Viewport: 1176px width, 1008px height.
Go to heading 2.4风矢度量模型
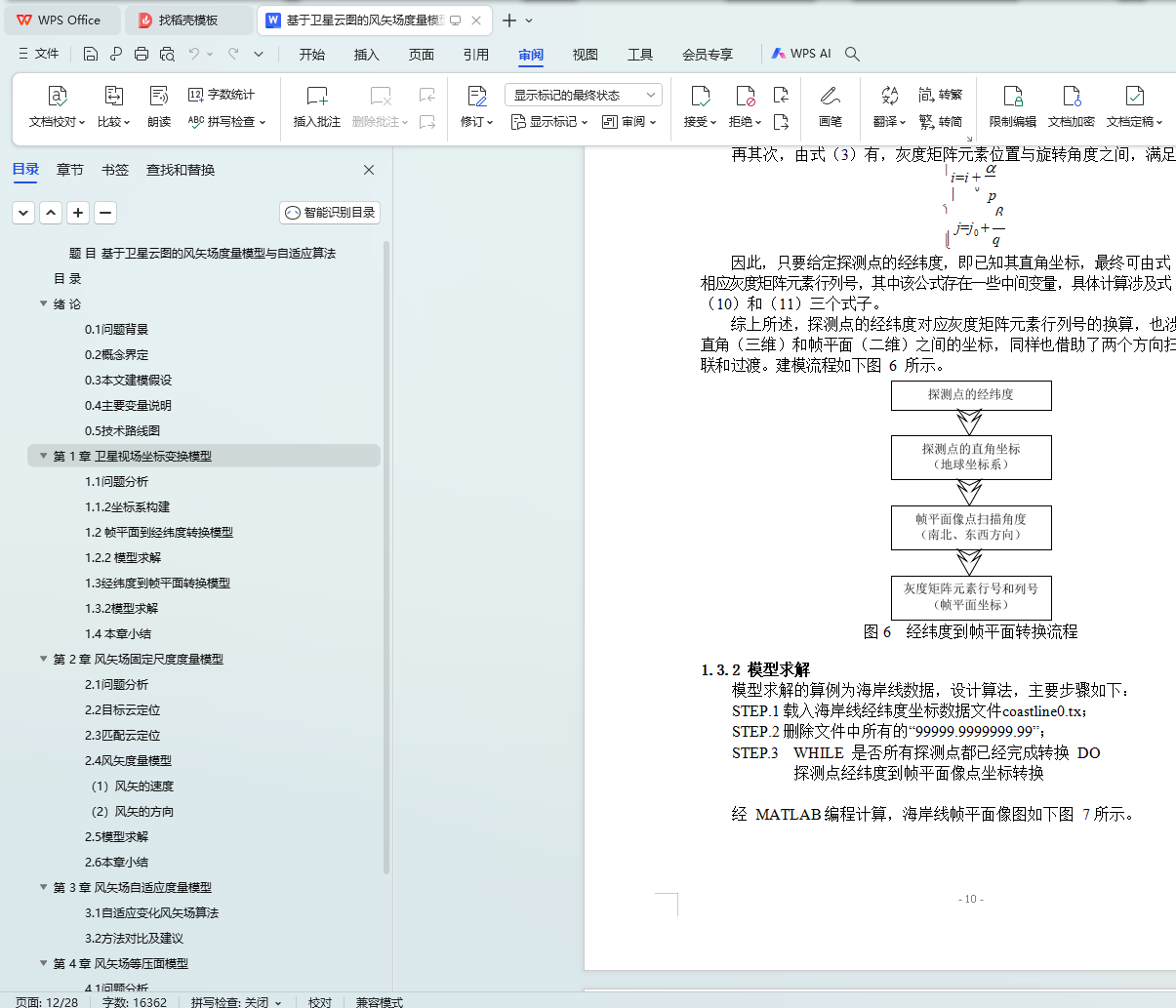(x=128, y=760)
